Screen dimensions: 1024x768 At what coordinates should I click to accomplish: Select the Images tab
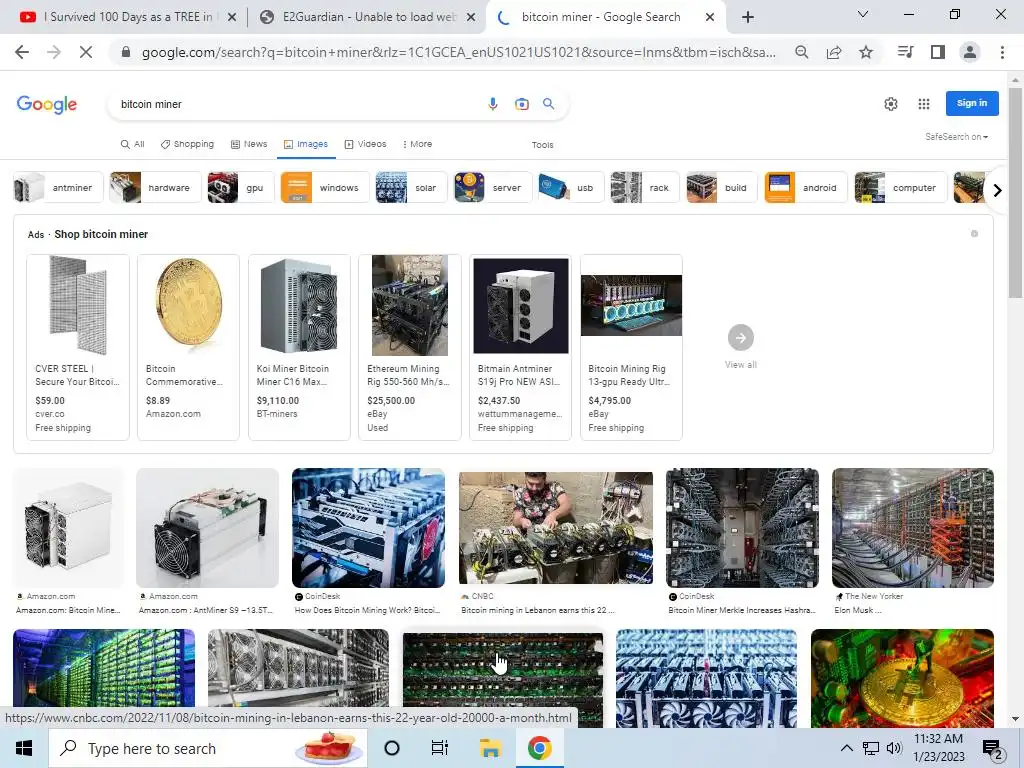click(x=306, y=144)
